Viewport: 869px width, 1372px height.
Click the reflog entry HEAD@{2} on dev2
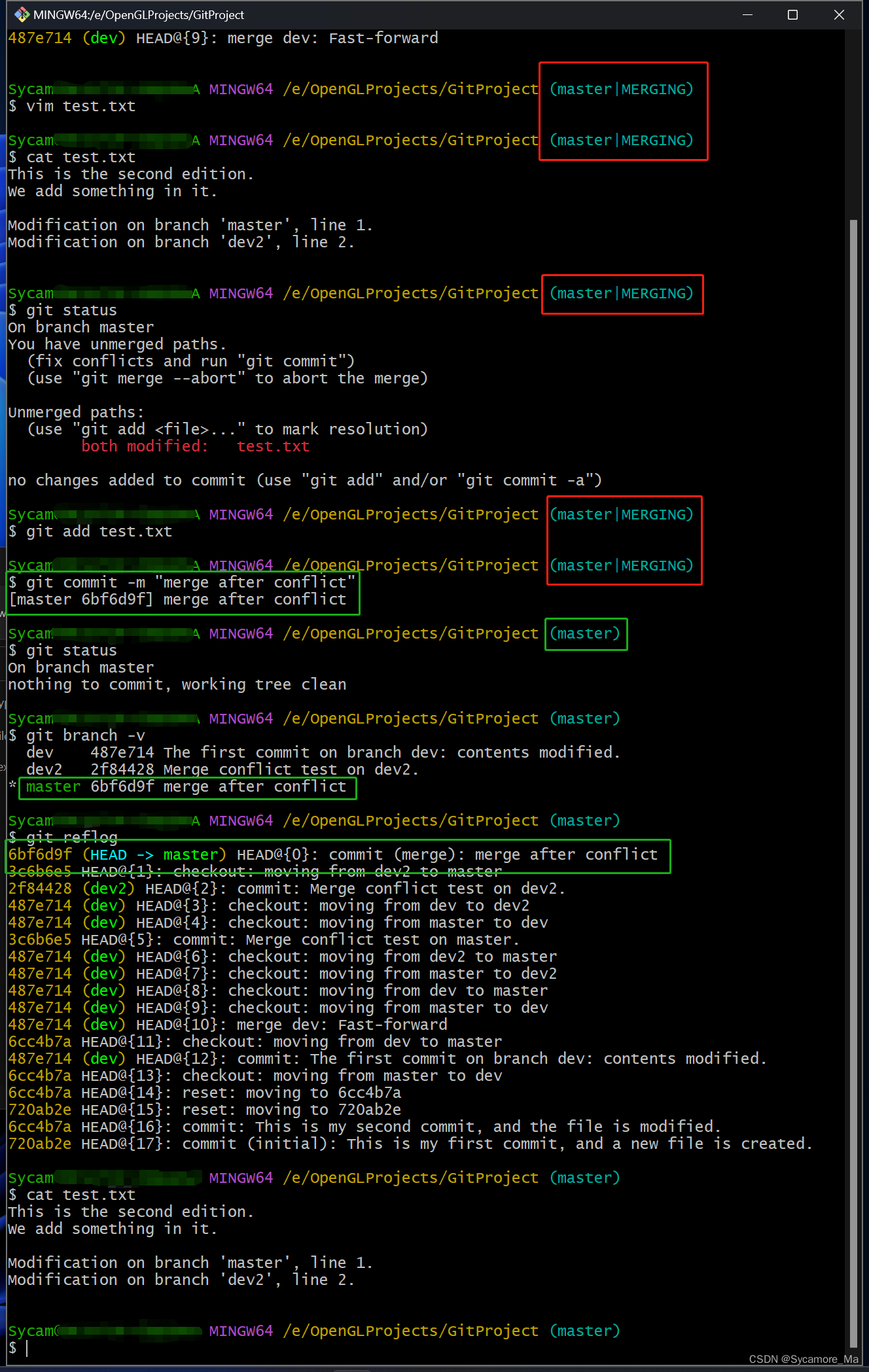[287, 888]
